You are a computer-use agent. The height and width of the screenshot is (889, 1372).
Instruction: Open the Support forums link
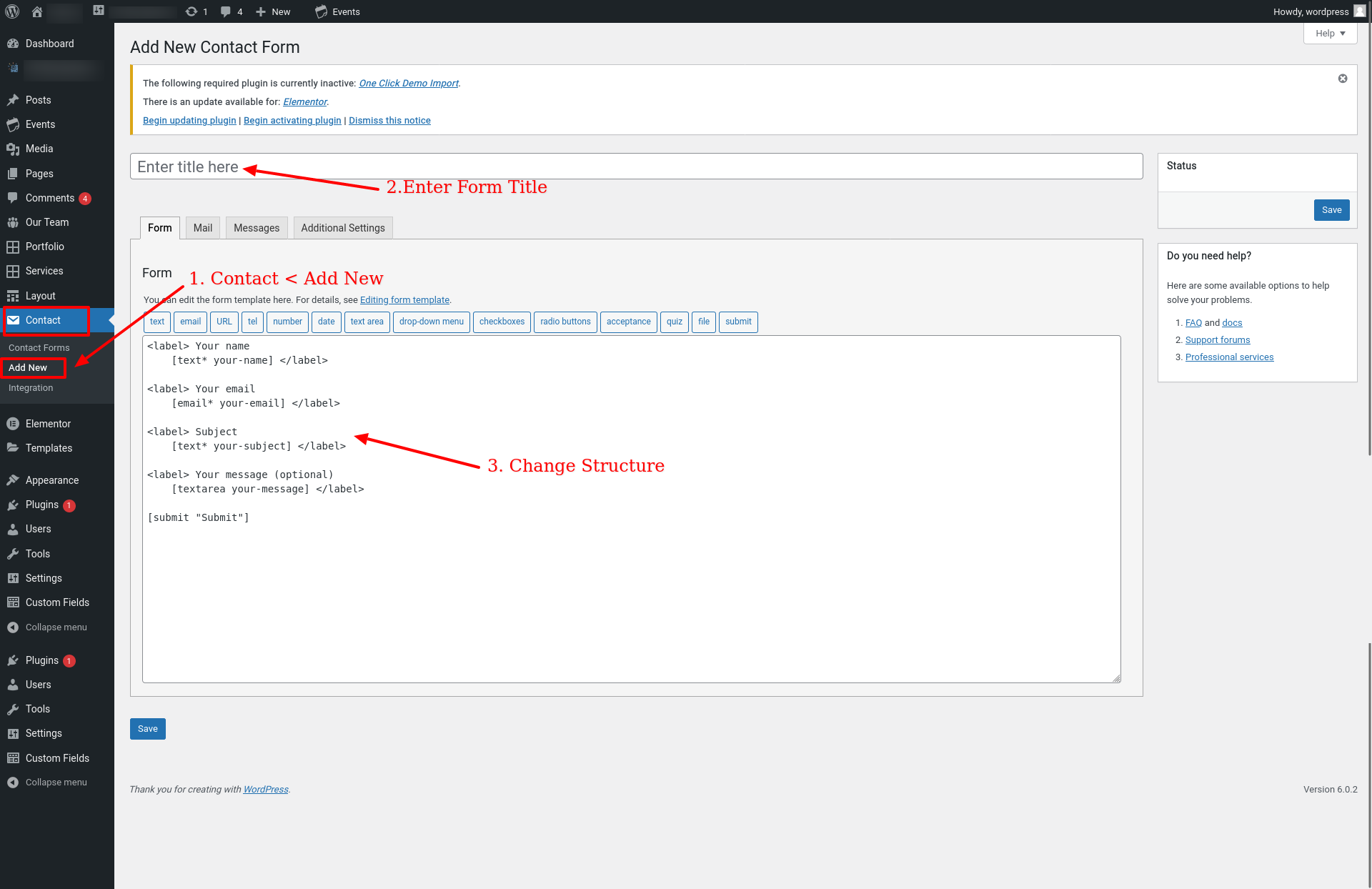[1218, 340]
